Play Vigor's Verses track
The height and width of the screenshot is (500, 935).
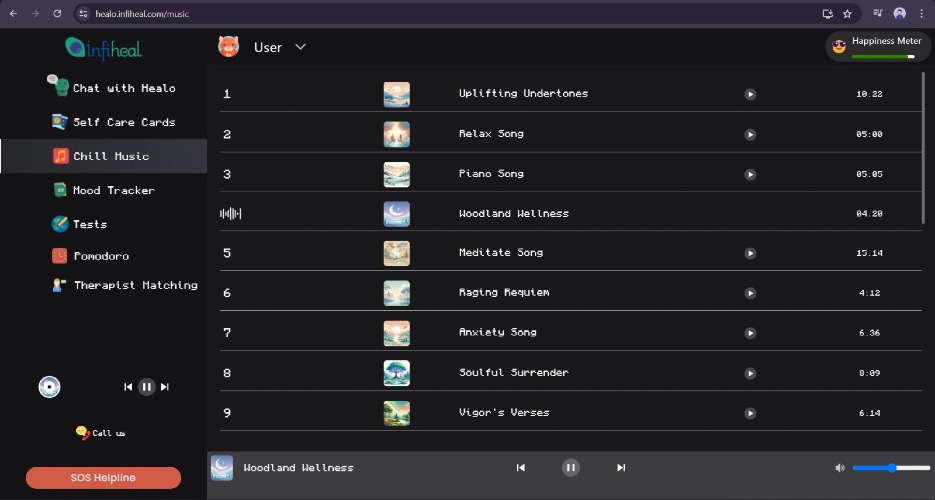click(x=750, y=414)
